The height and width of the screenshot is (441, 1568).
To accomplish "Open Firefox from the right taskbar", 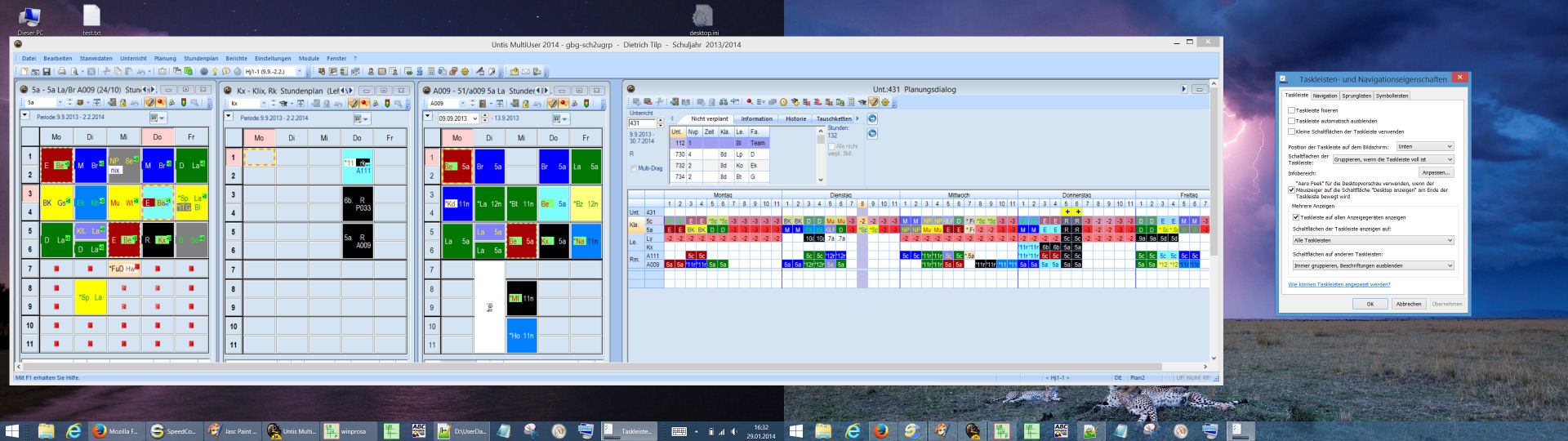I will (881, 430).
